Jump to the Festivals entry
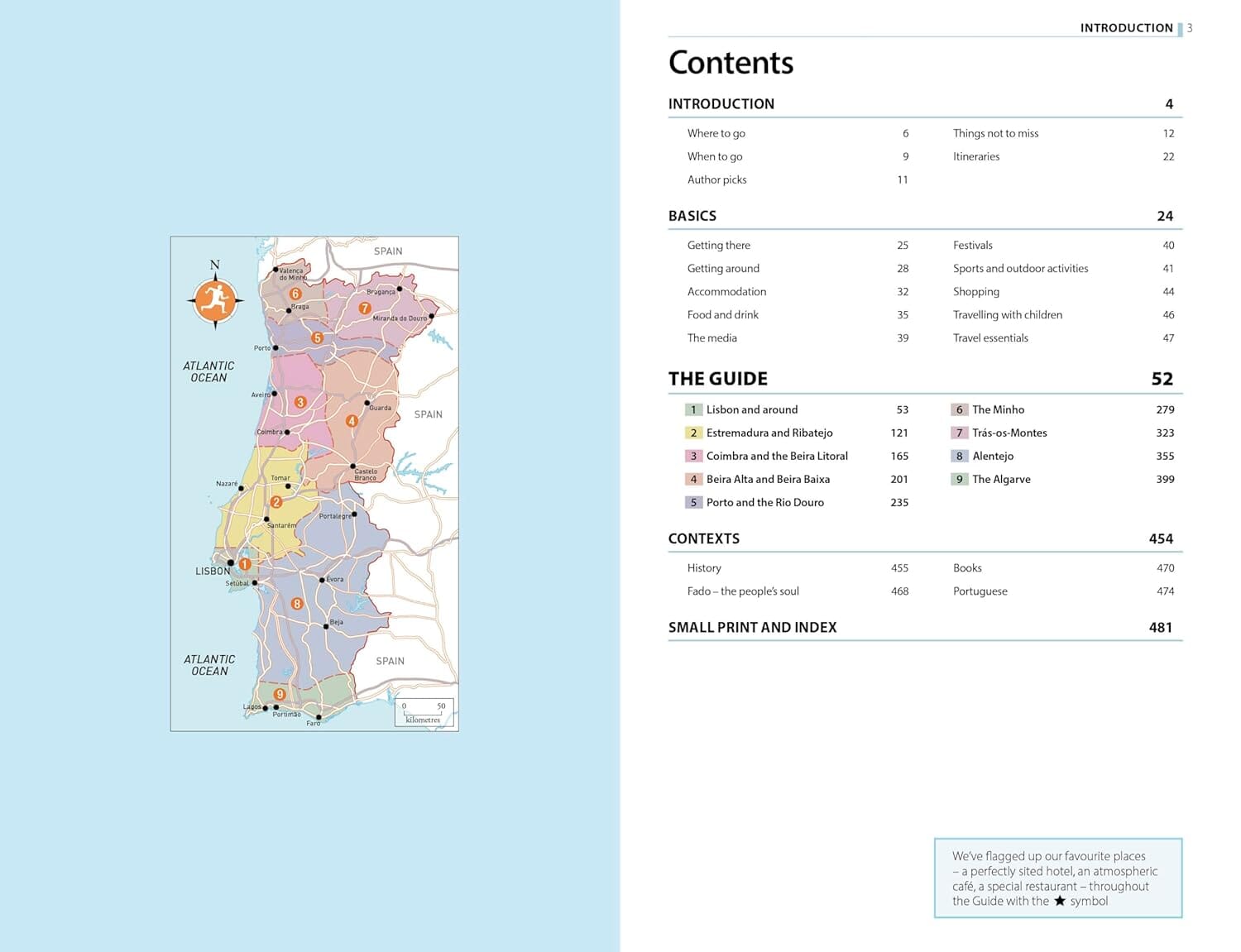 tap(973, 246)
